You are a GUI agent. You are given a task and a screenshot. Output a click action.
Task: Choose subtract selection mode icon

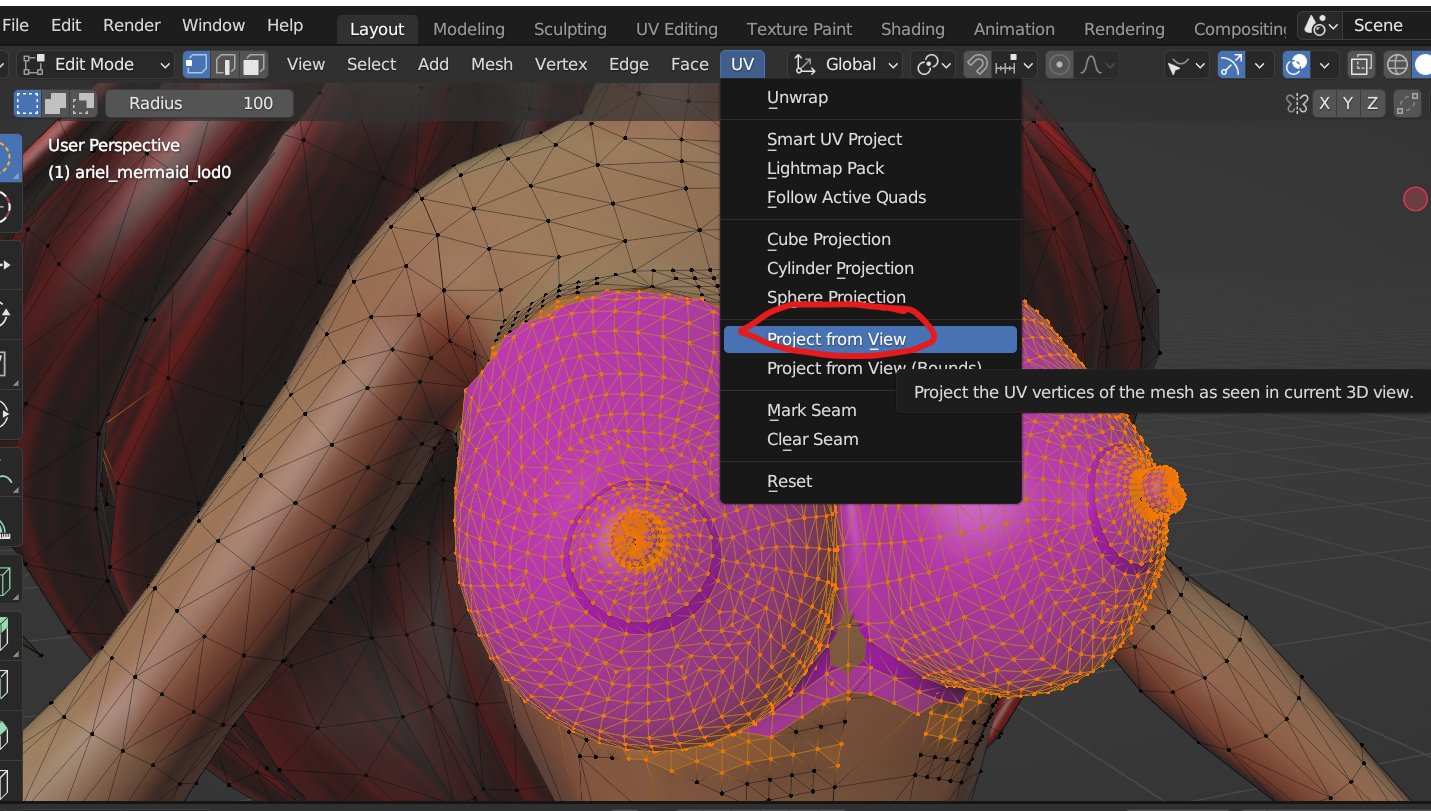click(83, 103)
